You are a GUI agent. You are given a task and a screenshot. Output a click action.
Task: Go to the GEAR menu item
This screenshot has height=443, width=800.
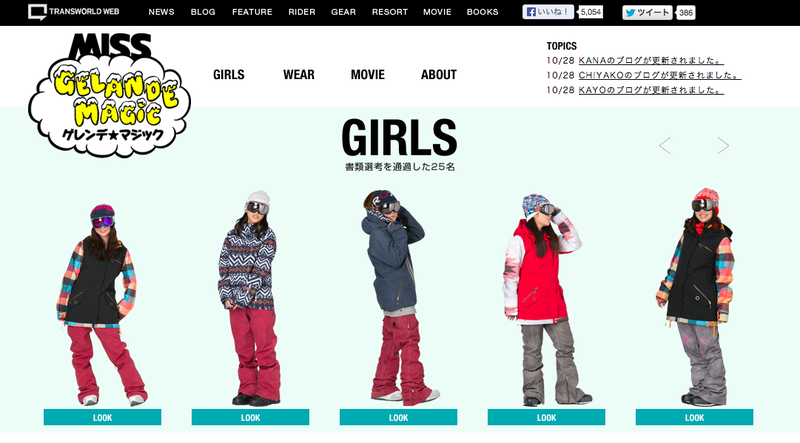[x=343, y=12]
